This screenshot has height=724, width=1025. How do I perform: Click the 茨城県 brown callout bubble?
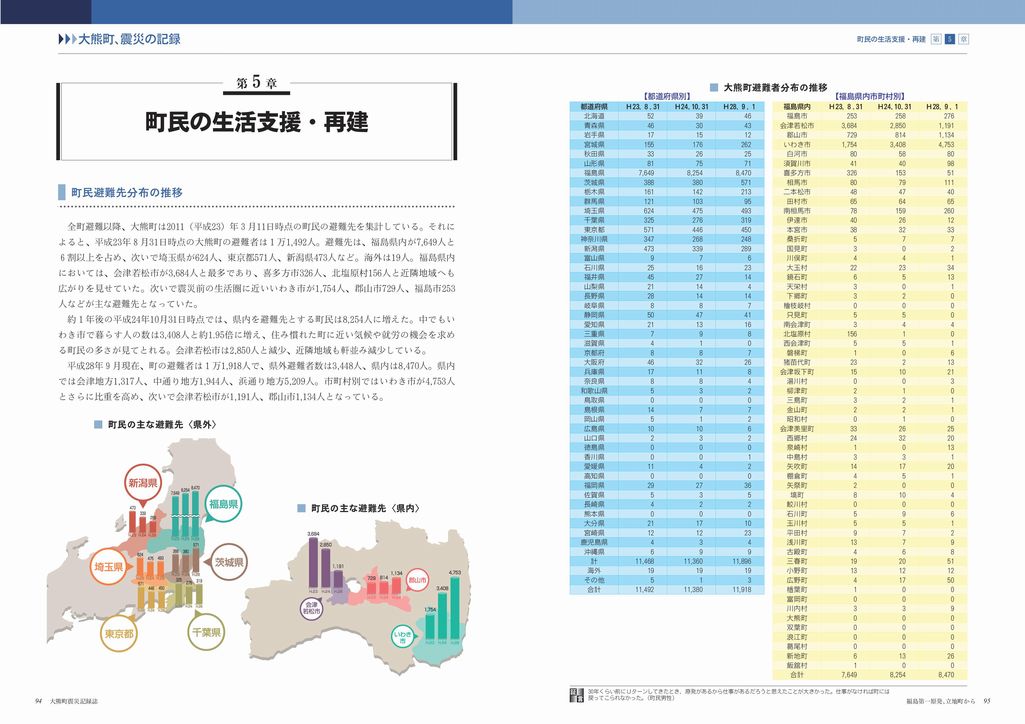click(x=229, y=563)
